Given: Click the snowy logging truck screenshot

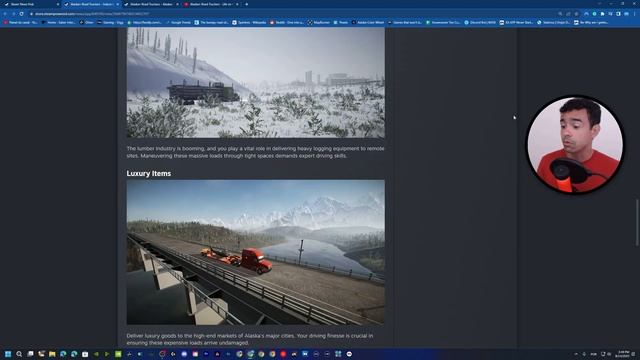Looking at the screenshot, I should click(x=256, y=83).
